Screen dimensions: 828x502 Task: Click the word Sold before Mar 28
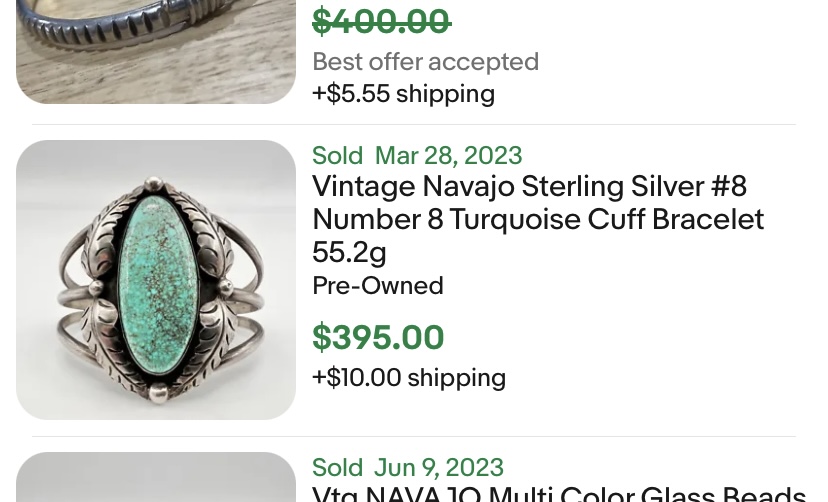coord(337,156)
